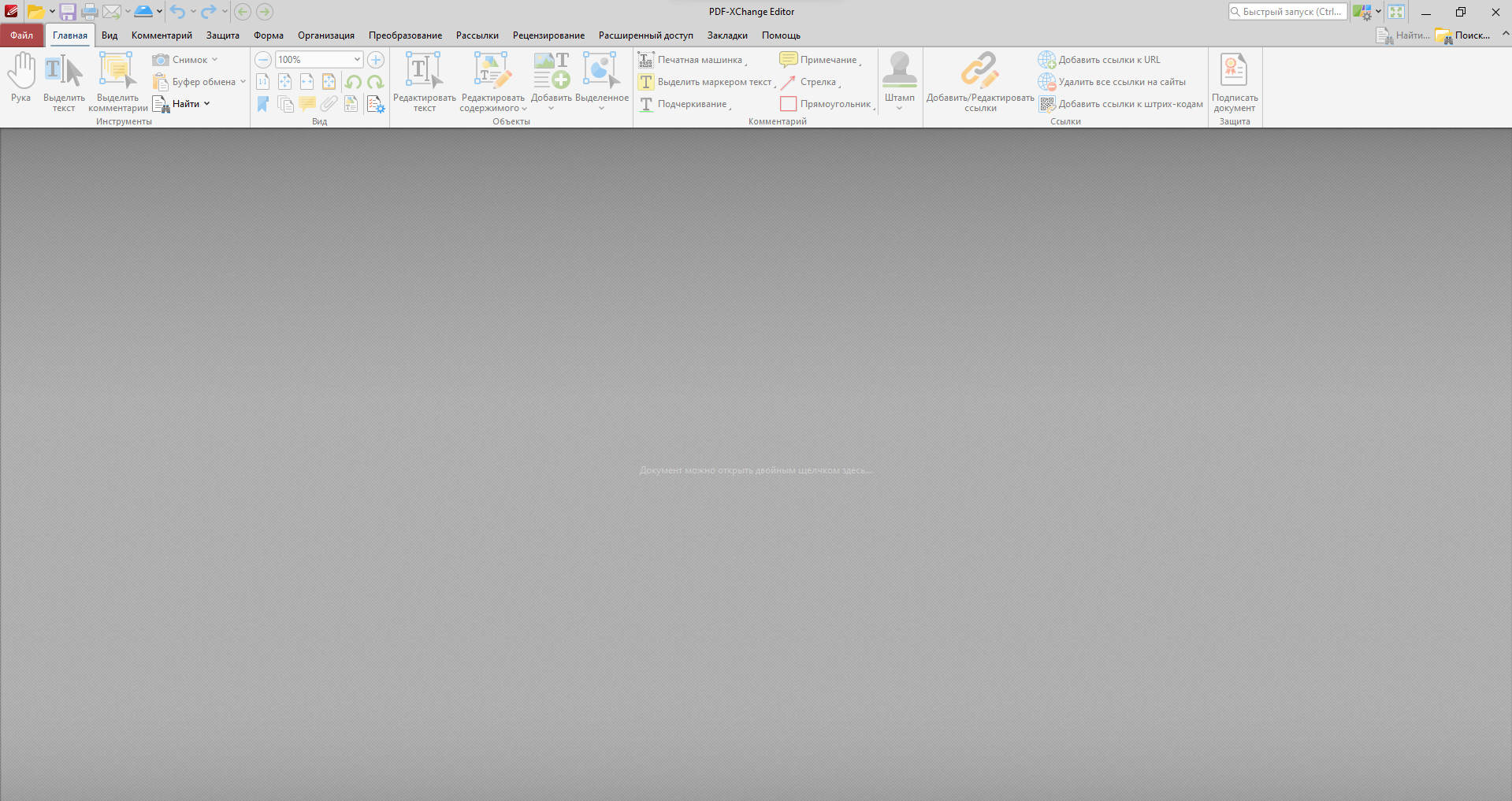
Task: Click the Print icon in quick toolbar
Action: point(90,12)
